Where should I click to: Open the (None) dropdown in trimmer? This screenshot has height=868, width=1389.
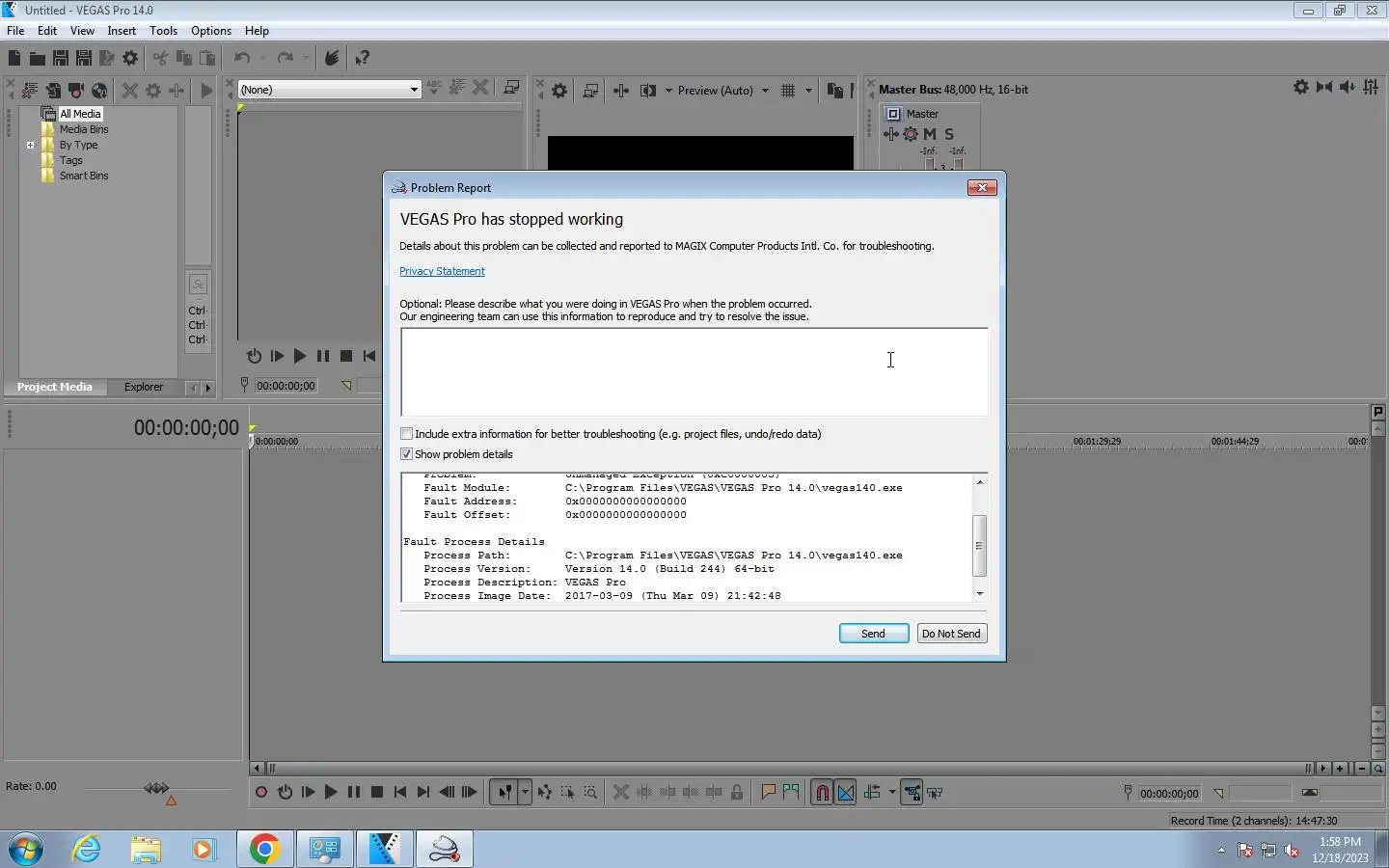(x=414, y=90)
